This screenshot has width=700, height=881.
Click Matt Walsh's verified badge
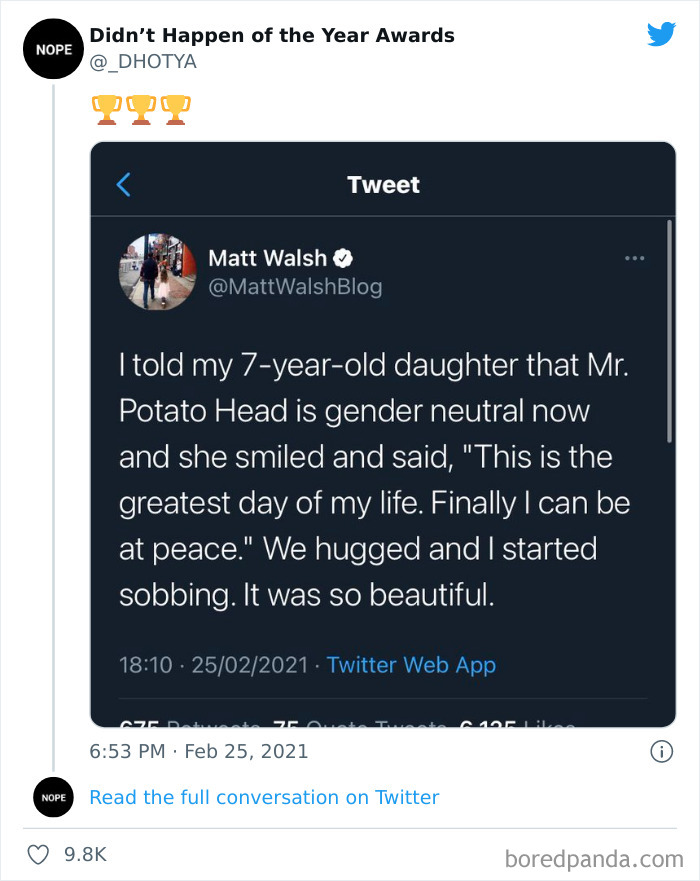click(343, 258)
